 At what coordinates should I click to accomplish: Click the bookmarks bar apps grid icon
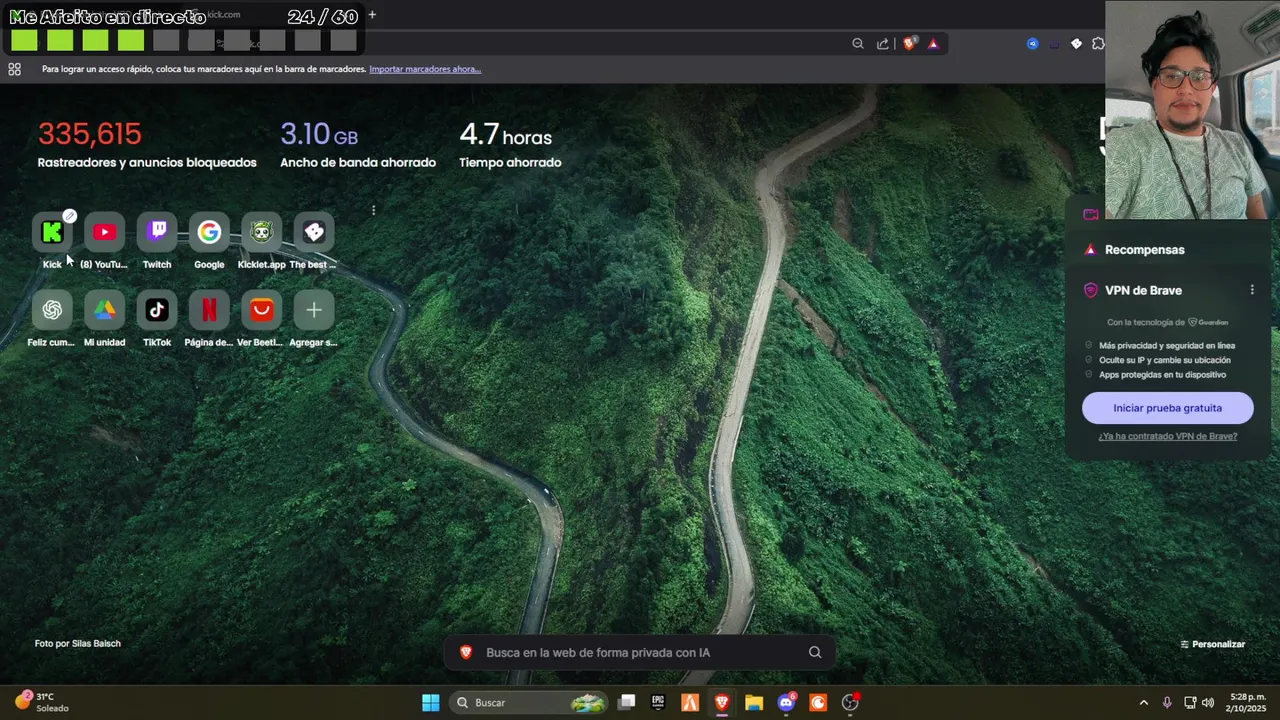pyautogui.click(x=14, y=69)
